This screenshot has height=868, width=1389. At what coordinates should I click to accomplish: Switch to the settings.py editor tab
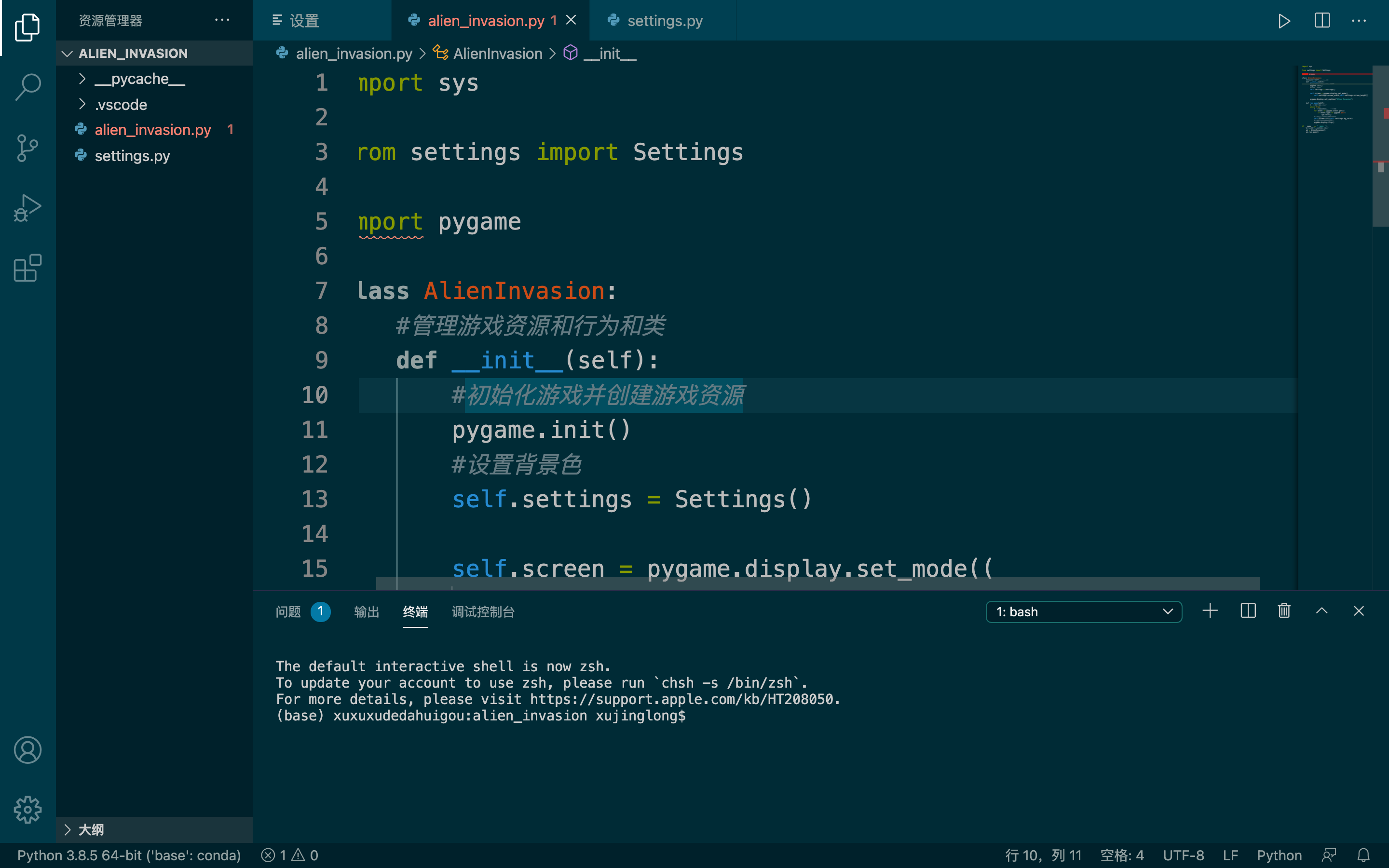pos(664,21)
